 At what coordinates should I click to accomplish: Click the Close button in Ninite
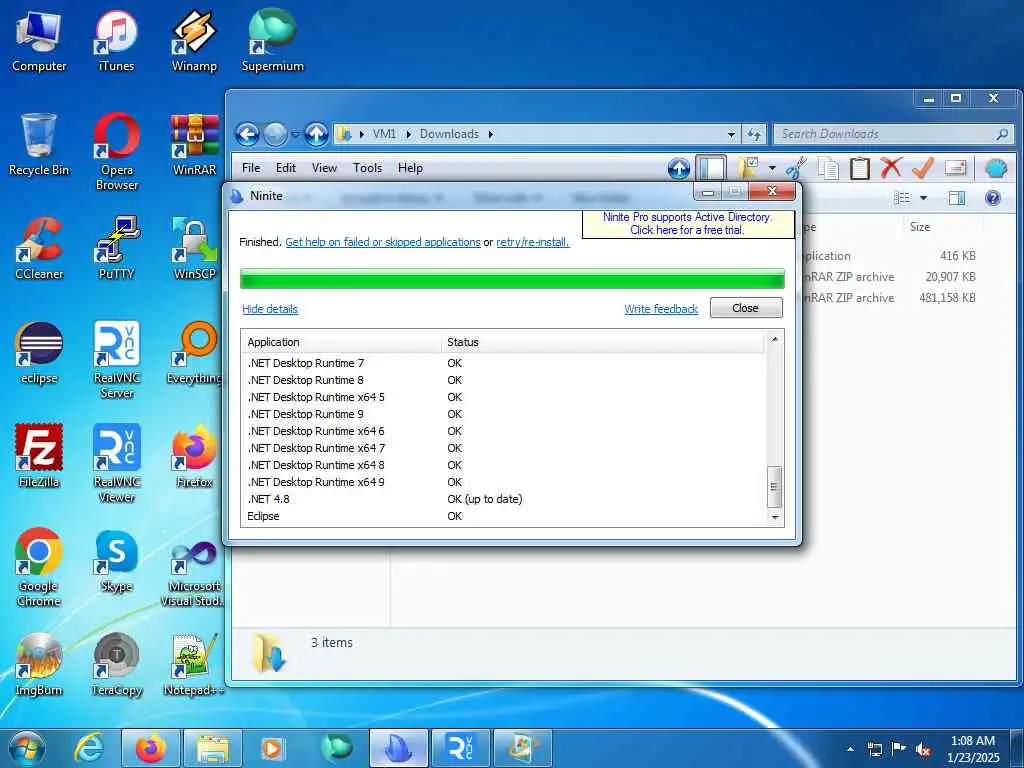[x=746, y=308]
